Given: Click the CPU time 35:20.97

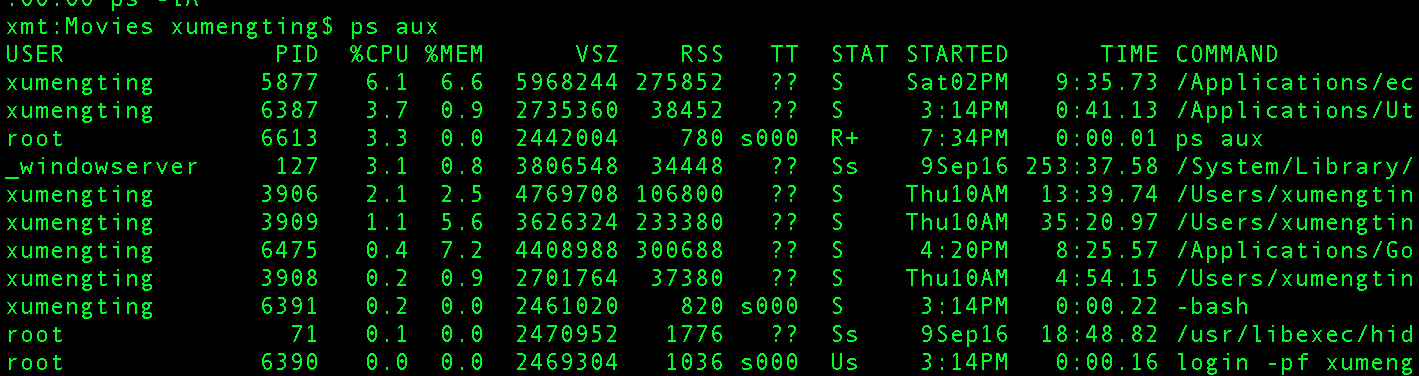Looking at the screenshot, I should [1099, 222].
